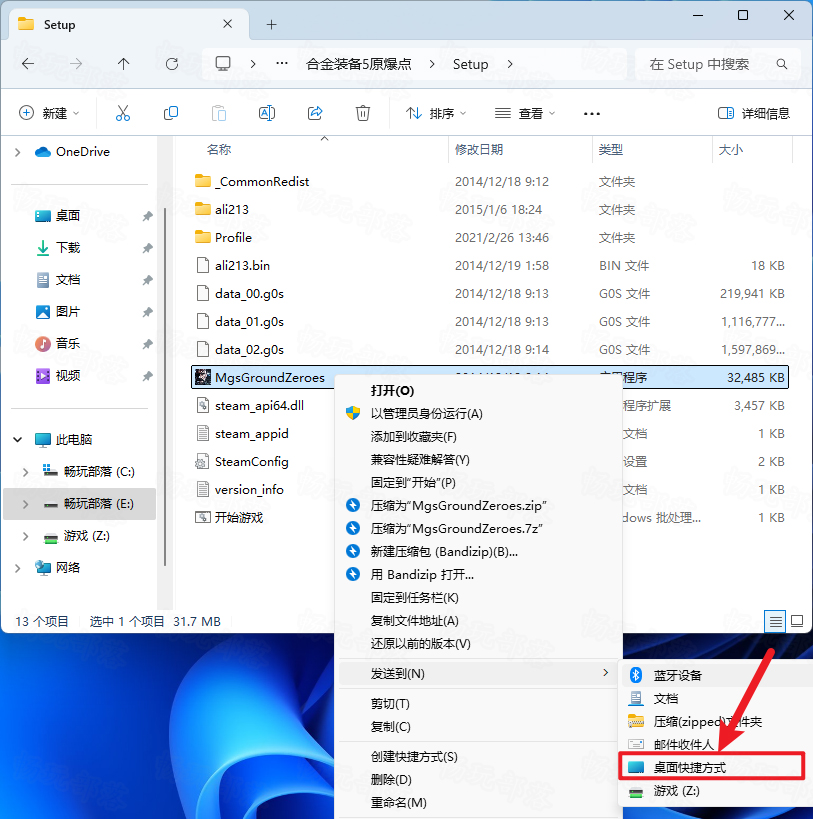Click the Copy icon in toolbar
Image resolution: width=813 pixels, height=819 pixels.
(171, 113)
